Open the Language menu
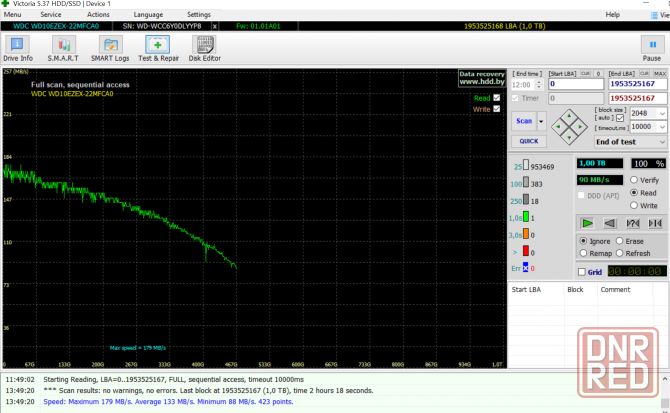Image resolution: width=670 pixels, height=413 pixels. click(148, 15)
